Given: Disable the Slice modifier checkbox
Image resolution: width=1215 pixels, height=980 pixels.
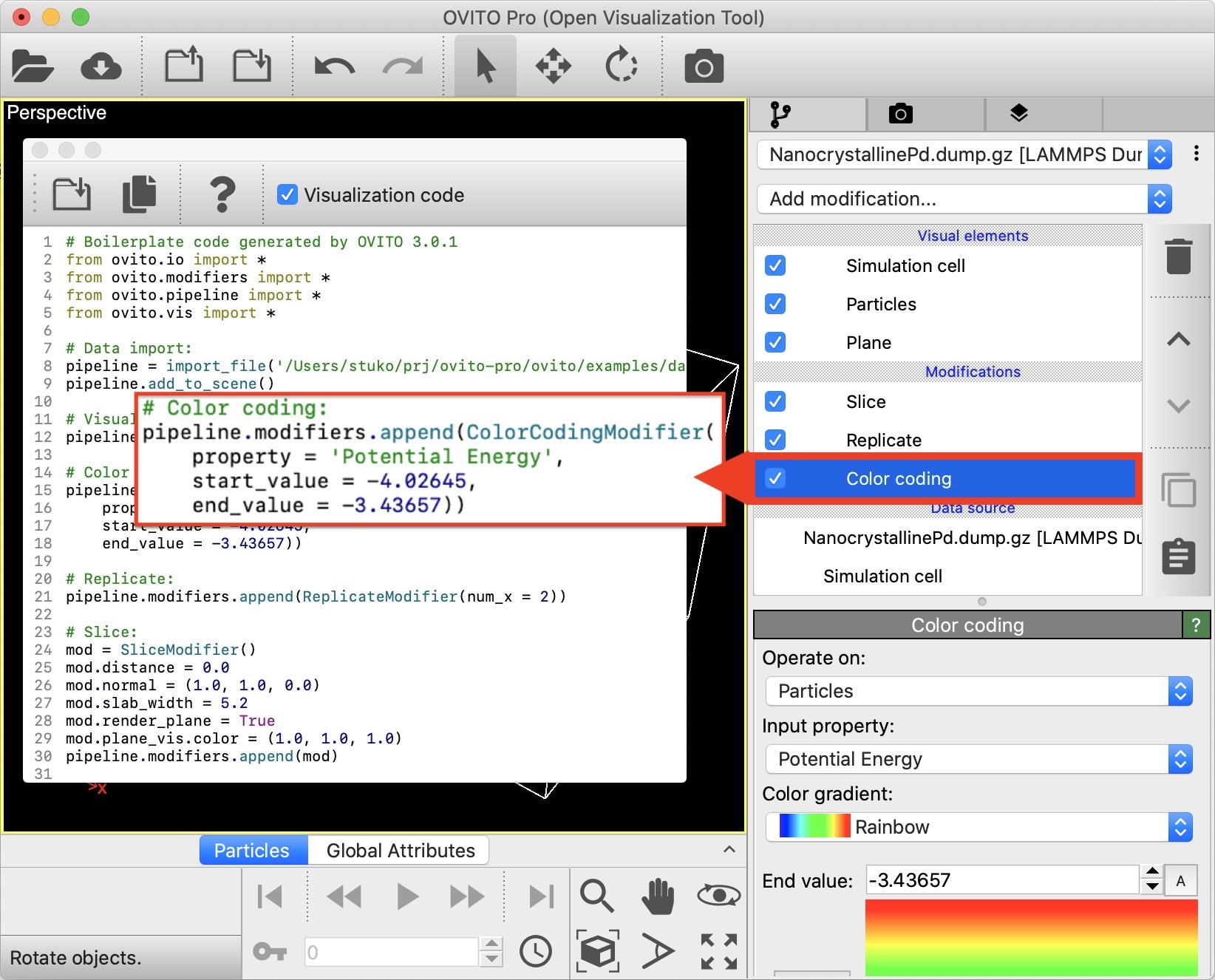Looking at the screenshot, I should 775,401.
